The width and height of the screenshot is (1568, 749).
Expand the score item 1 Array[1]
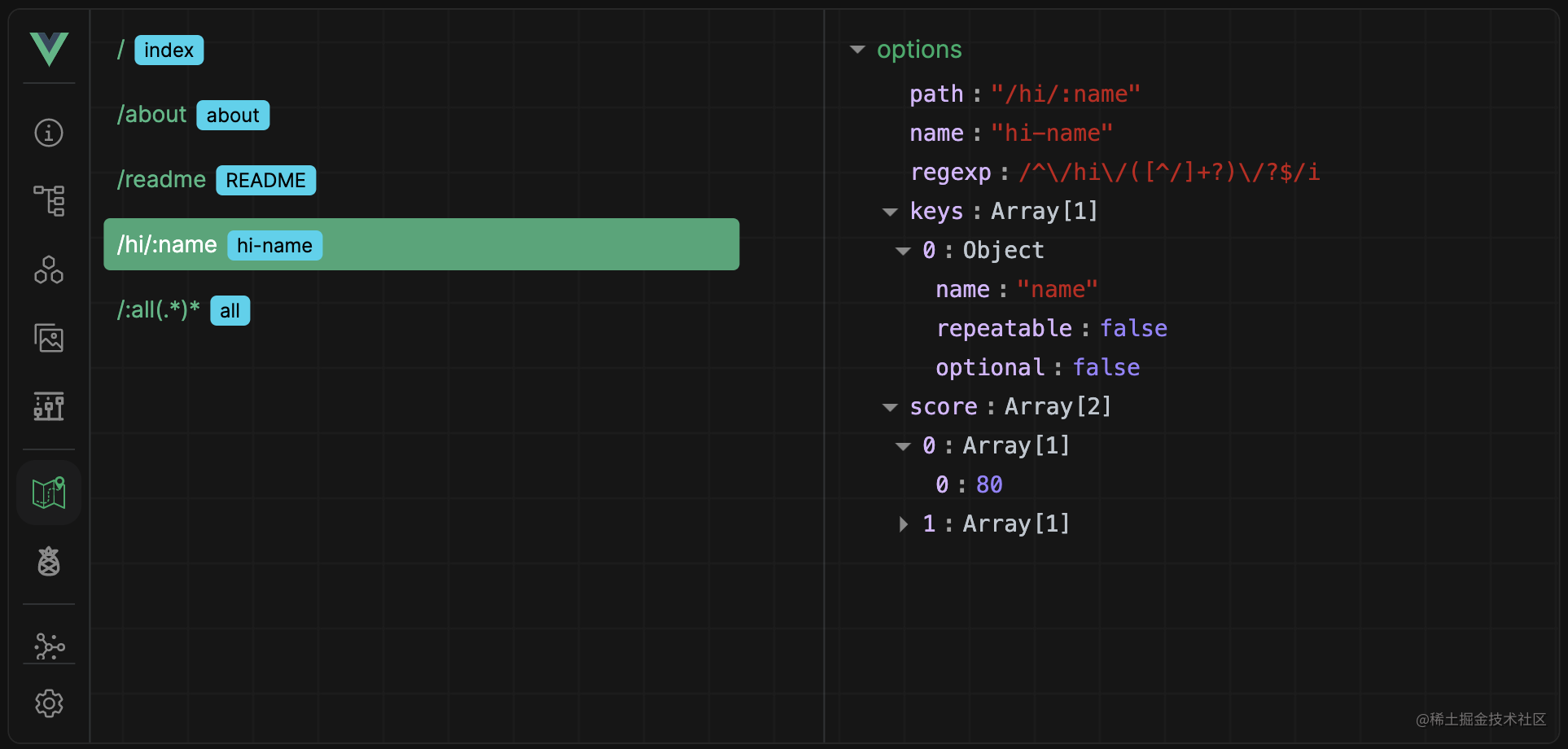click(903, 524)
